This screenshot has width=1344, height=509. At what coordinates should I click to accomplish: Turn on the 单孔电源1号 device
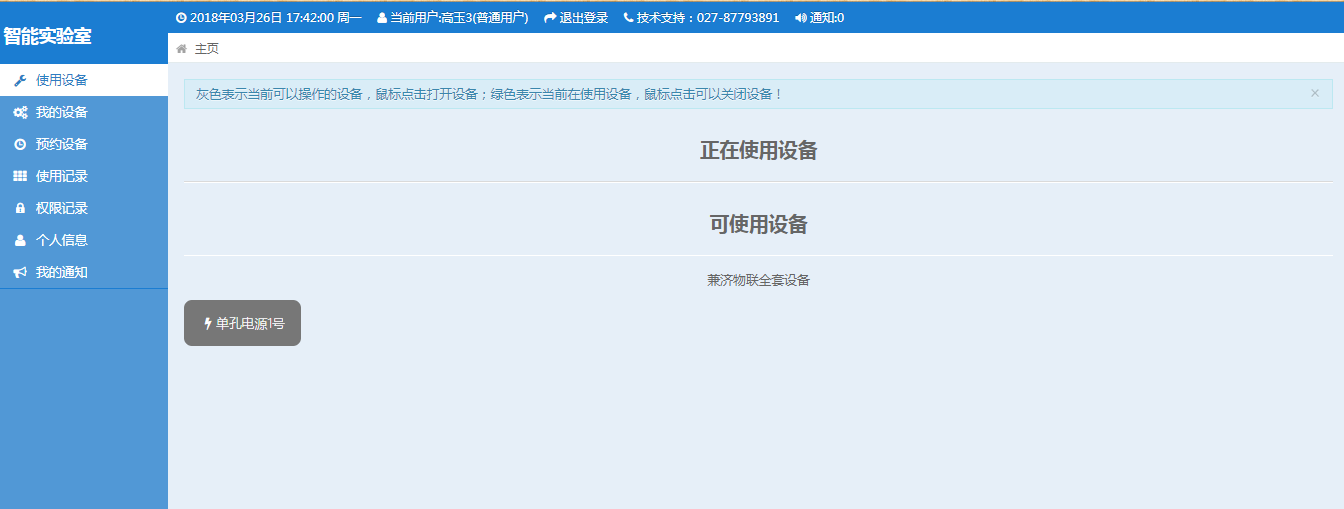pos(242,323)
